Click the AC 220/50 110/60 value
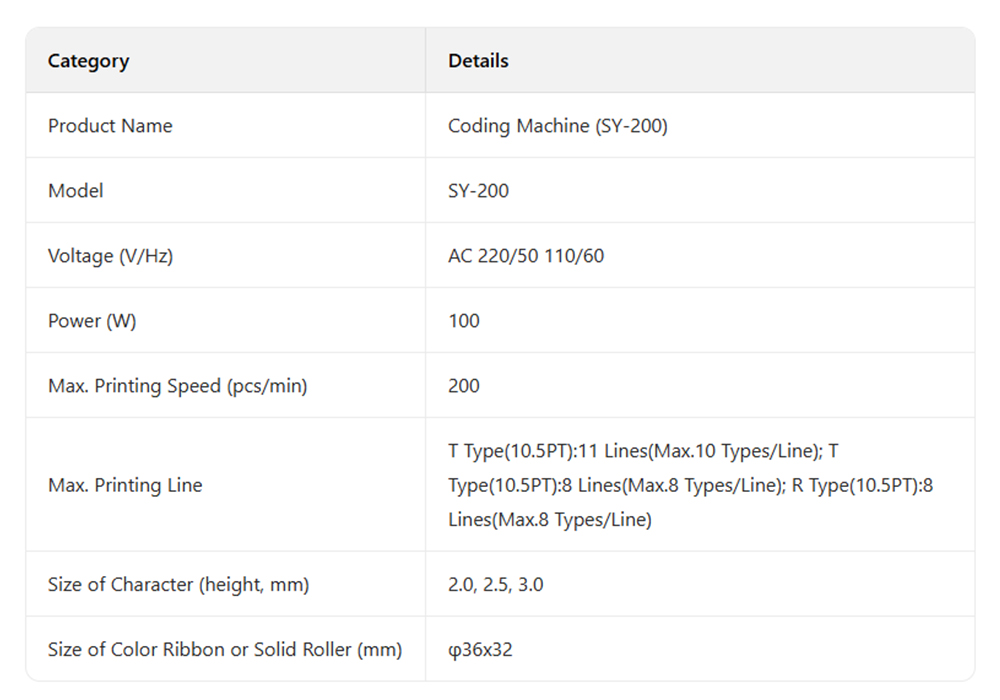The width and height of the screenshot is (1000, 700). click(526, 256)
